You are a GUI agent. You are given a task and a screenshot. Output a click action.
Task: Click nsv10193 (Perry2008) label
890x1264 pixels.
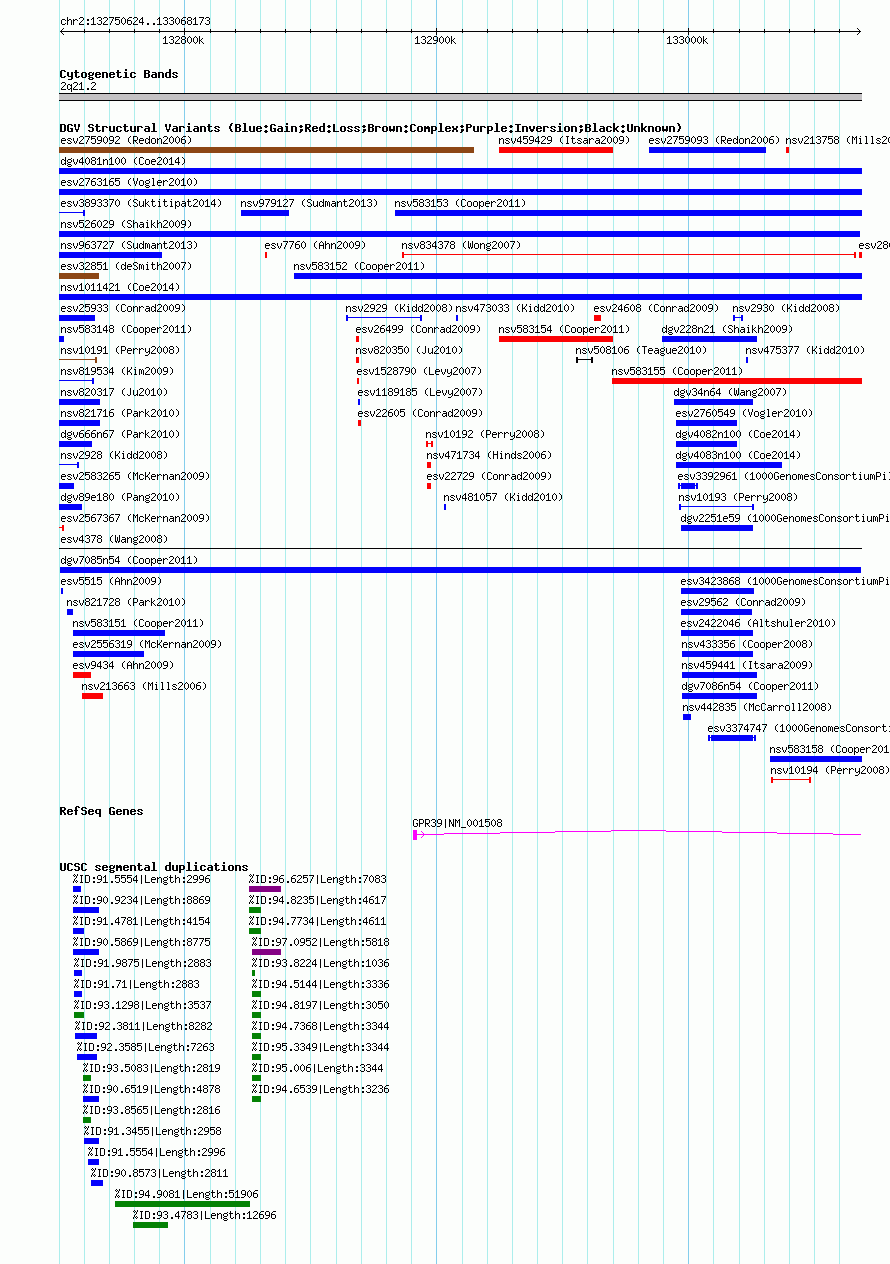click(738, 497)
